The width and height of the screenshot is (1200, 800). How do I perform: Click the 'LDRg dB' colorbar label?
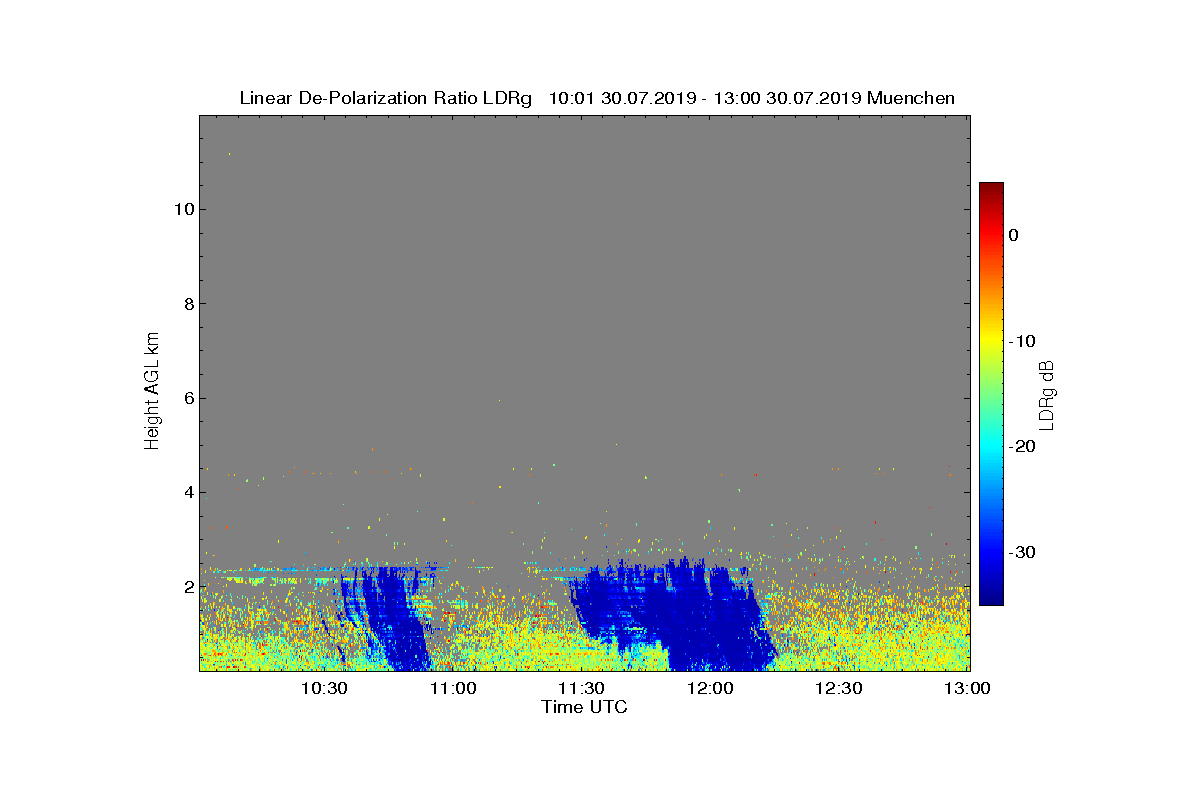point(1047,394)
